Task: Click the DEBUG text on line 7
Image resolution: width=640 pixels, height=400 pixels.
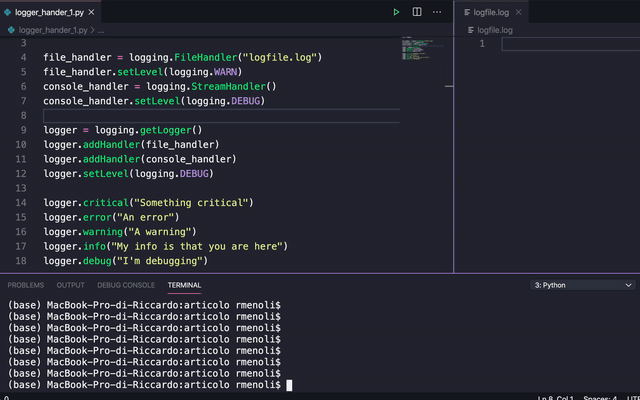Action: [245, 101]
